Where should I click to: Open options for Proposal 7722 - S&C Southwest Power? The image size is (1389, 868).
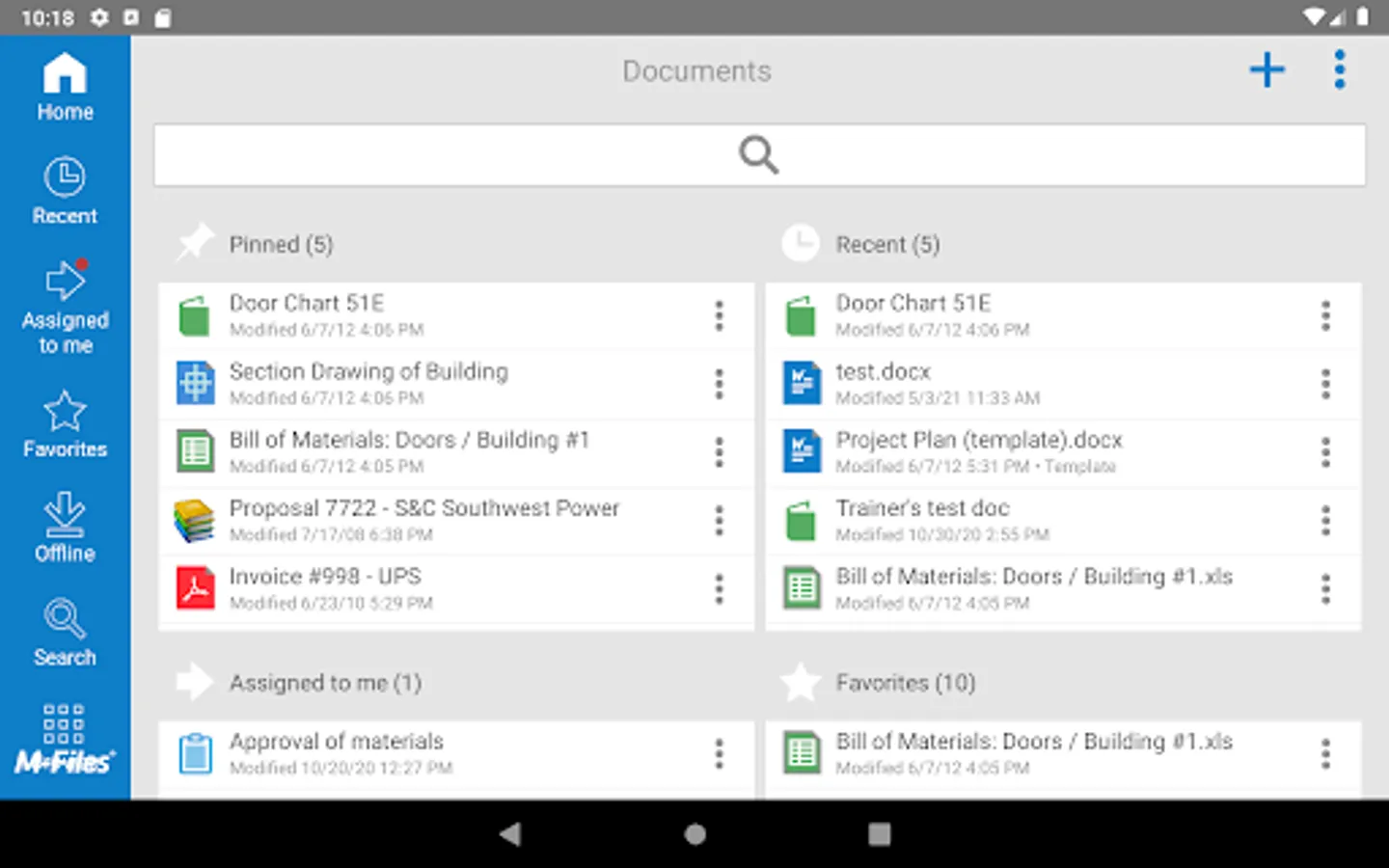coord(719,521)
